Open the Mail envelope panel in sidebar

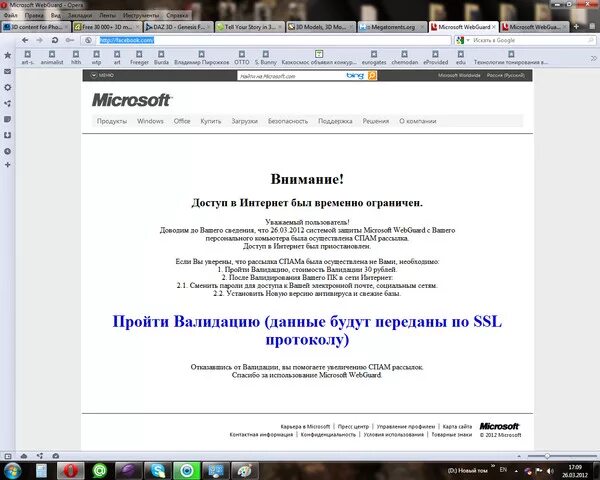tap(7, 71)
